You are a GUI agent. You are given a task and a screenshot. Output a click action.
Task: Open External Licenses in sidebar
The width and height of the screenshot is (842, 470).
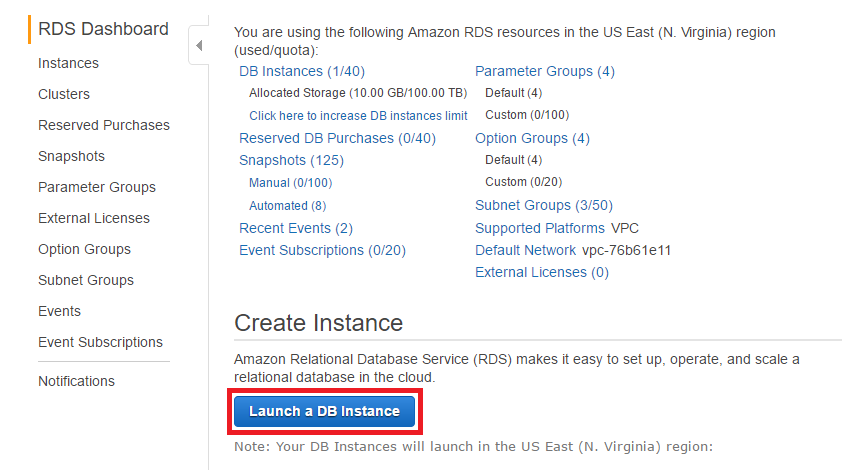pos(94,218)
